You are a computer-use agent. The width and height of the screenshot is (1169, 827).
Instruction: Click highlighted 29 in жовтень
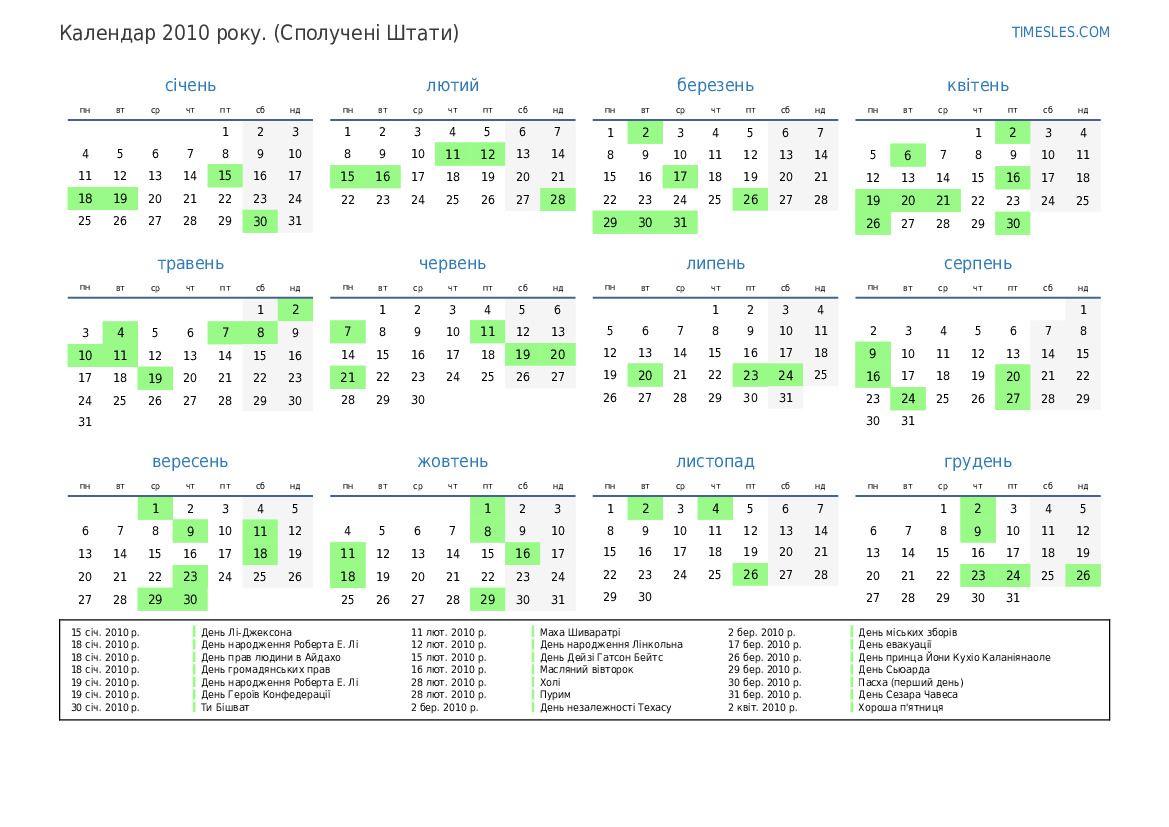(487, 599)
